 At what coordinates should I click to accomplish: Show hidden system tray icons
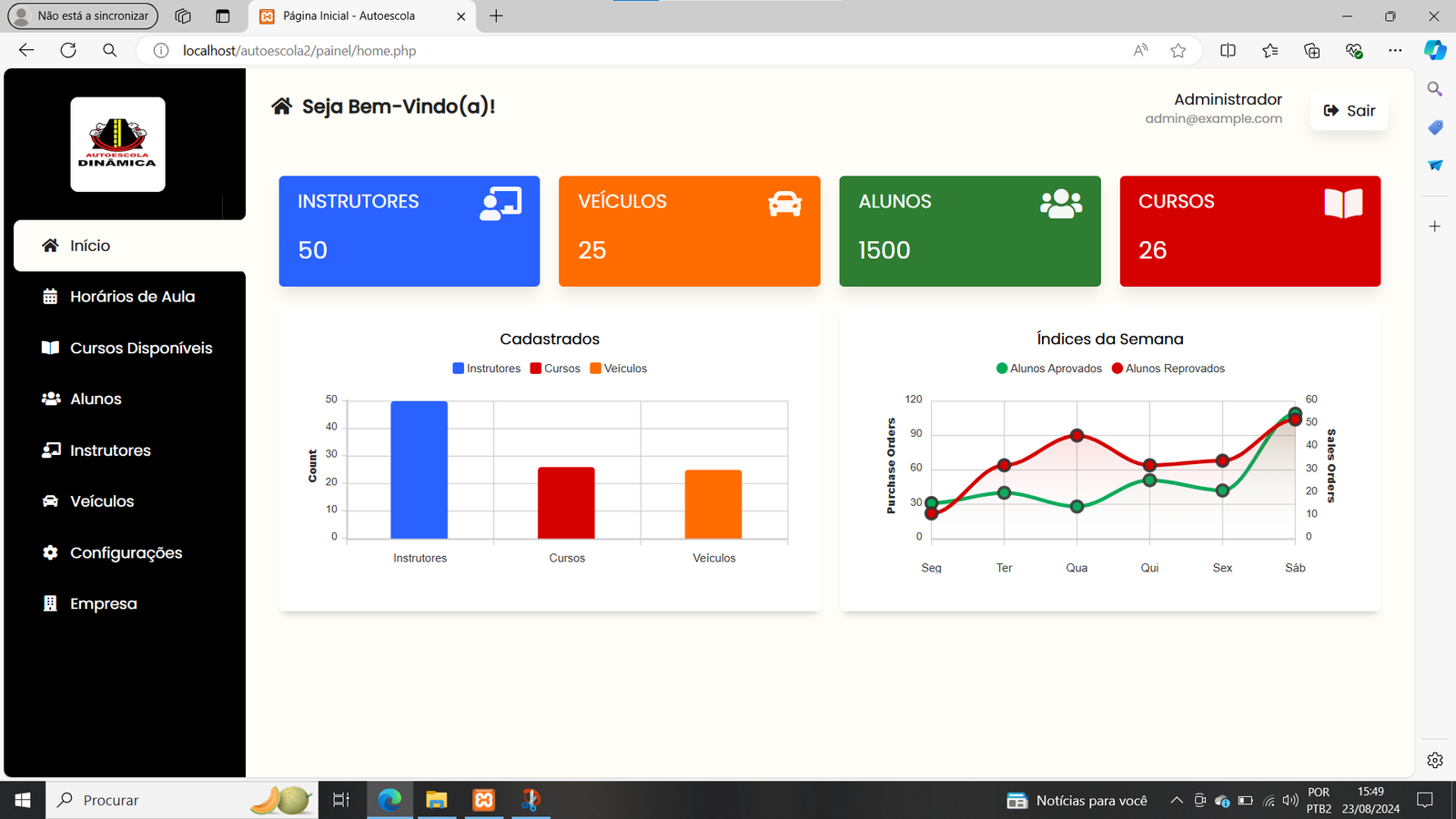tap(1176, 801)
